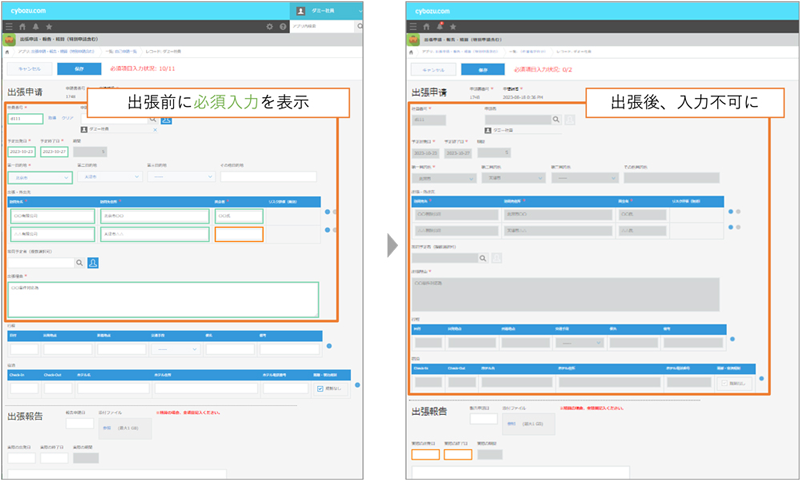The image size is (800, 480).
Task: Click the notifications bell in the right window
Action: (440, 26)
